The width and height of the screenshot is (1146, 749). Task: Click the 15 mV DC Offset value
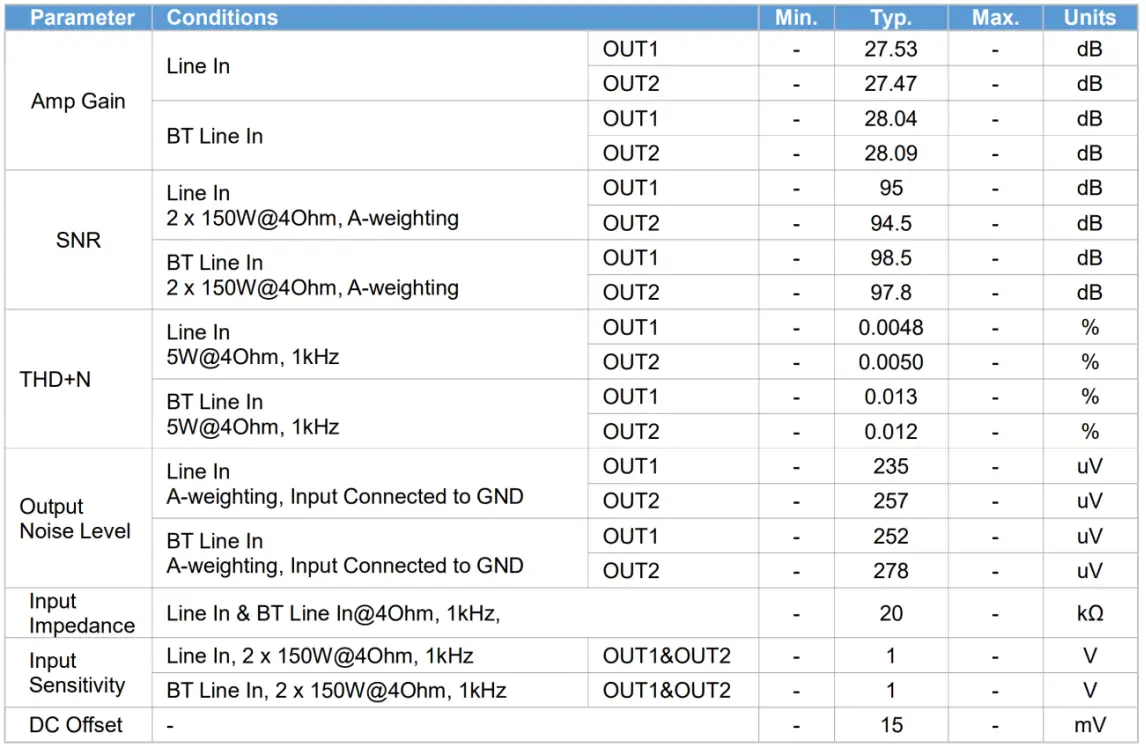point(889,725)
